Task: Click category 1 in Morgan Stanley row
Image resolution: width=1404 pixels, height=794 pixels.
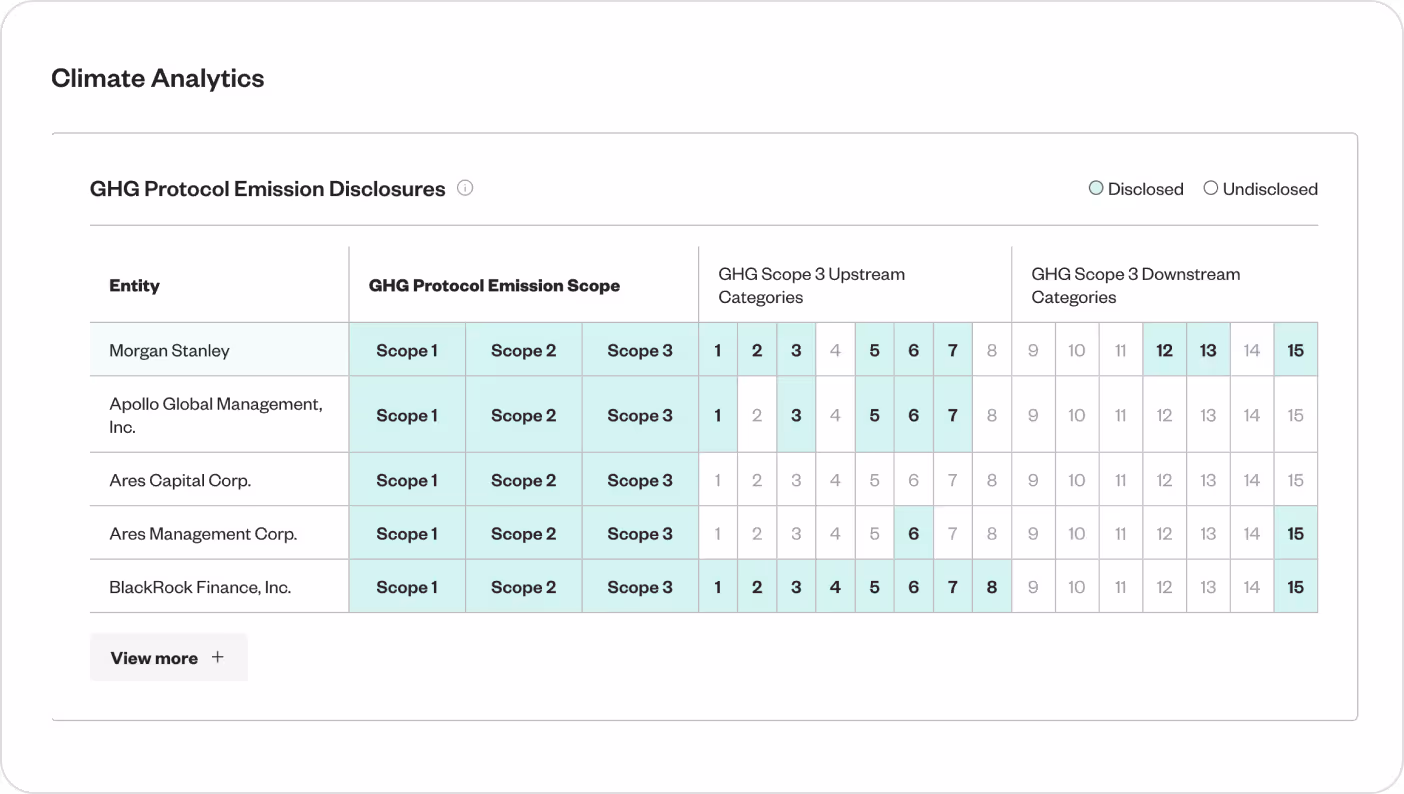Action: point(718,350)
